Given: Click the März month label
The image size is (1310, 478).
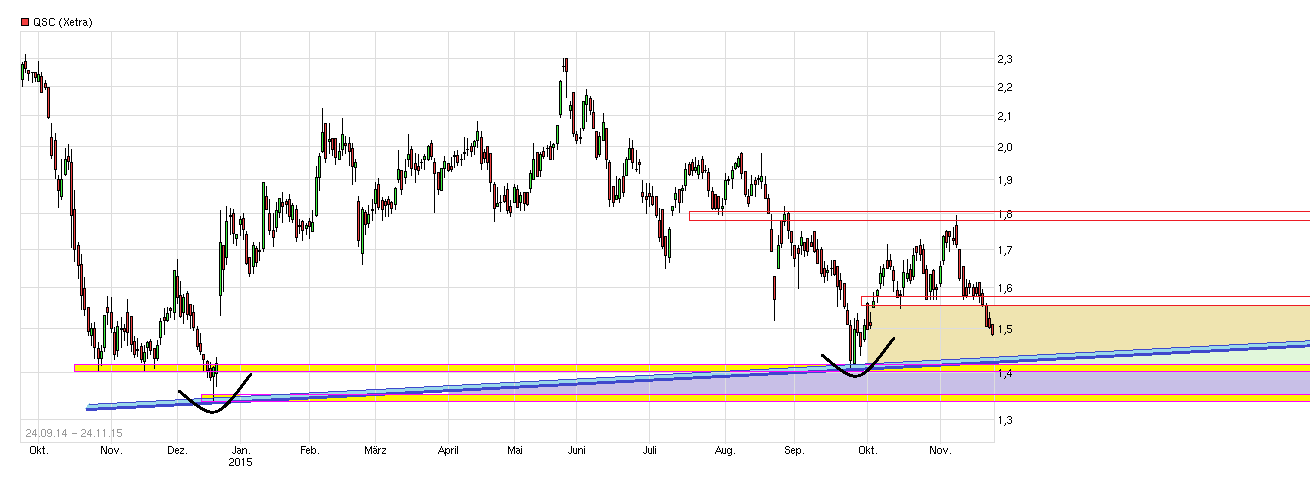Looking at the screenshot, I should 376,451.
